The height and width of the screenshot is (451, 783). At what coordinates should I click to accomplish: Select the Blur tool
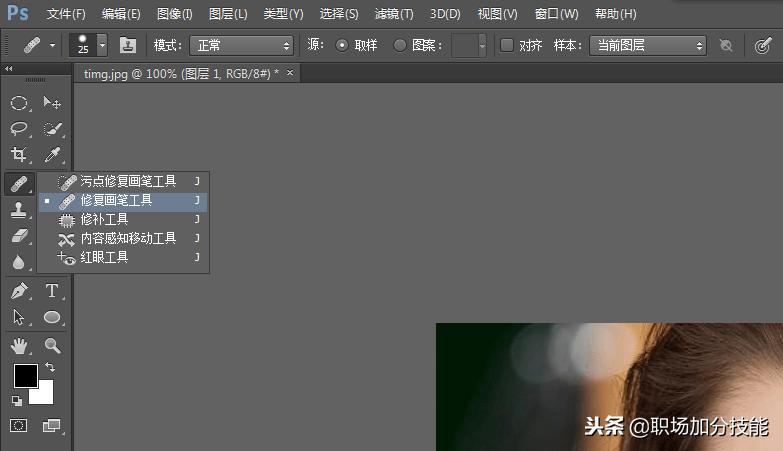tap(19, 262)
